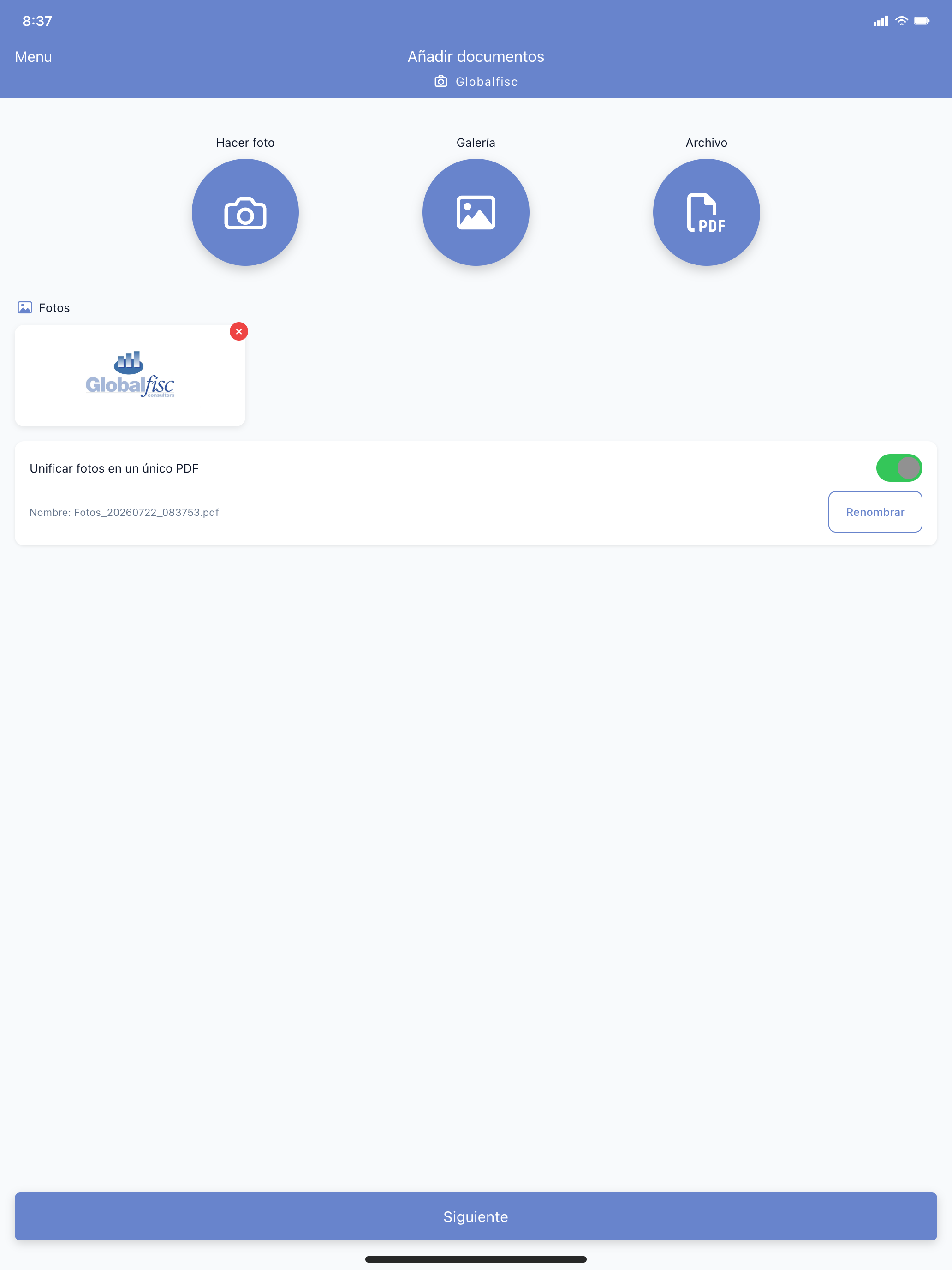Image resolution: width=952 pixels, height=1270 pixels.
Task: Click the Fotos section picture icon
Action: pos(24,308)
